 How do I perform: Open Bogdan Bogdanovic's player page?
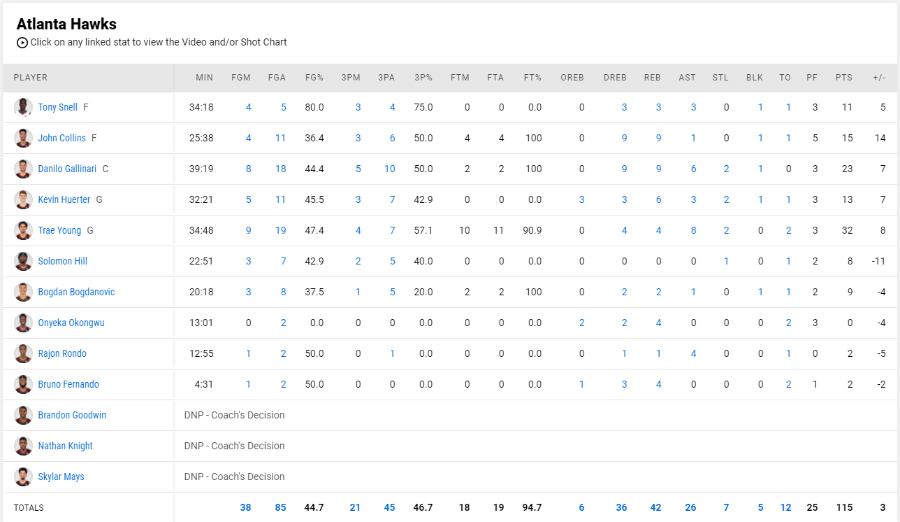(76, 292)
